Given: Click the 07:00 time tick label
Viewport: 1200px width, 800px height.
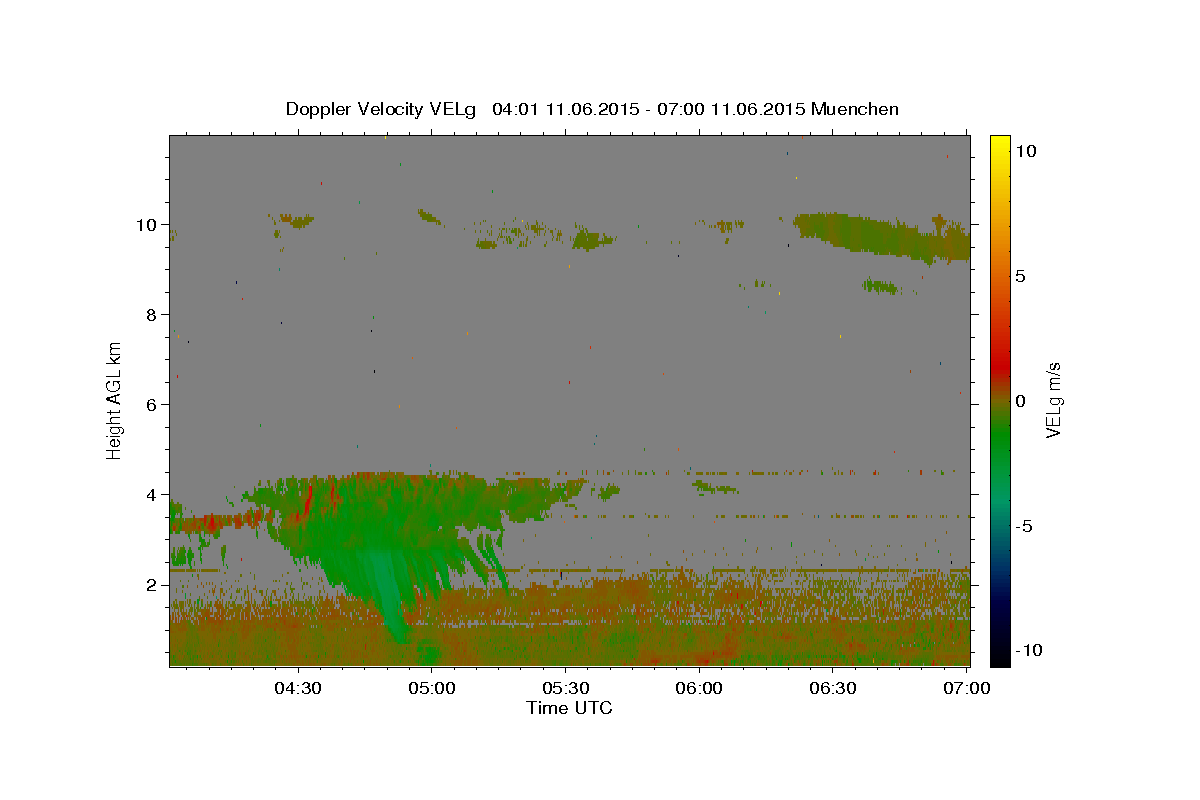Looking at the screenshot, I should pos(968,688).
